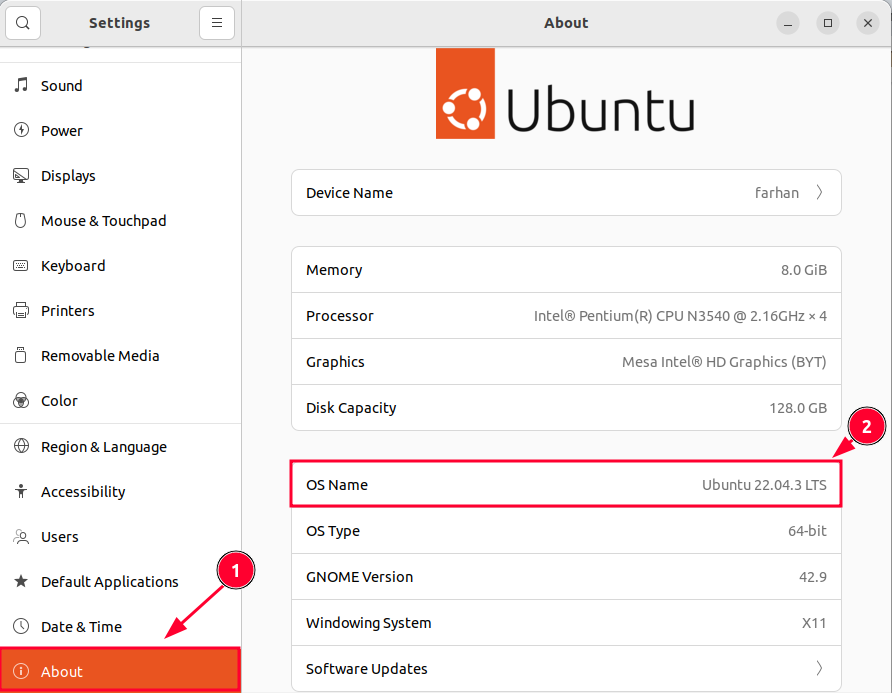Click the About title in header bar
This screenshot has width=892, height=693.
click(566, 23)
